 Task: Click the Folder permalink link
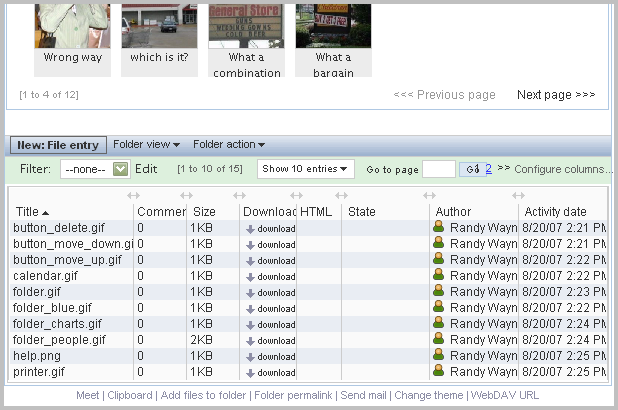(x=293, y=395)
